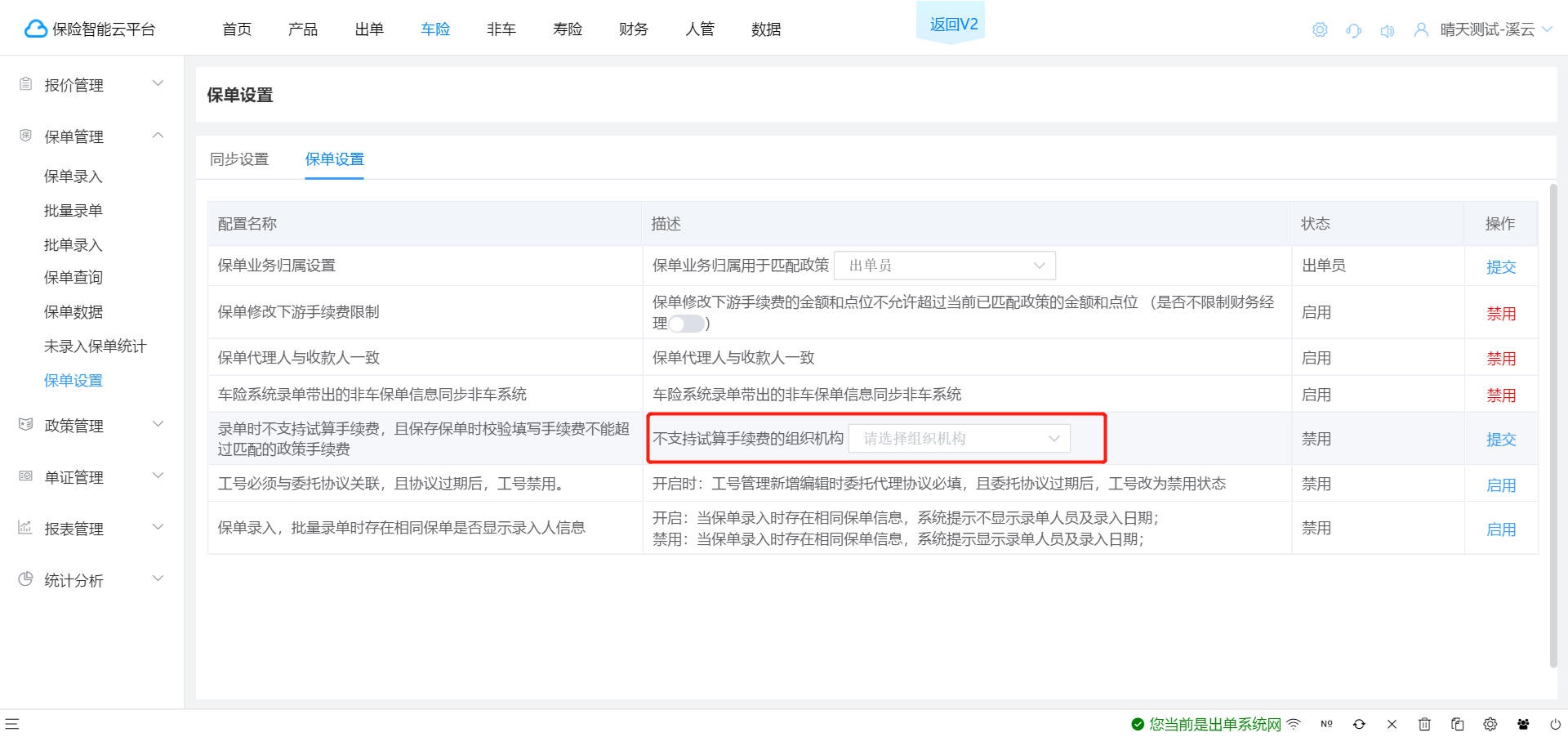Image resolution: width=1568 pixels, height=737 pixels.
Task: Click the speaker announcement icon
Action: click(1387, 31)
